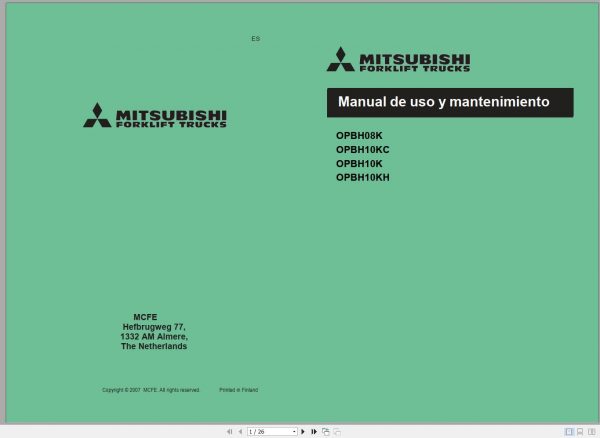This screenshot has height=438, width=600.
Task: Go to the previous page
Action: [x=240, y=431]
